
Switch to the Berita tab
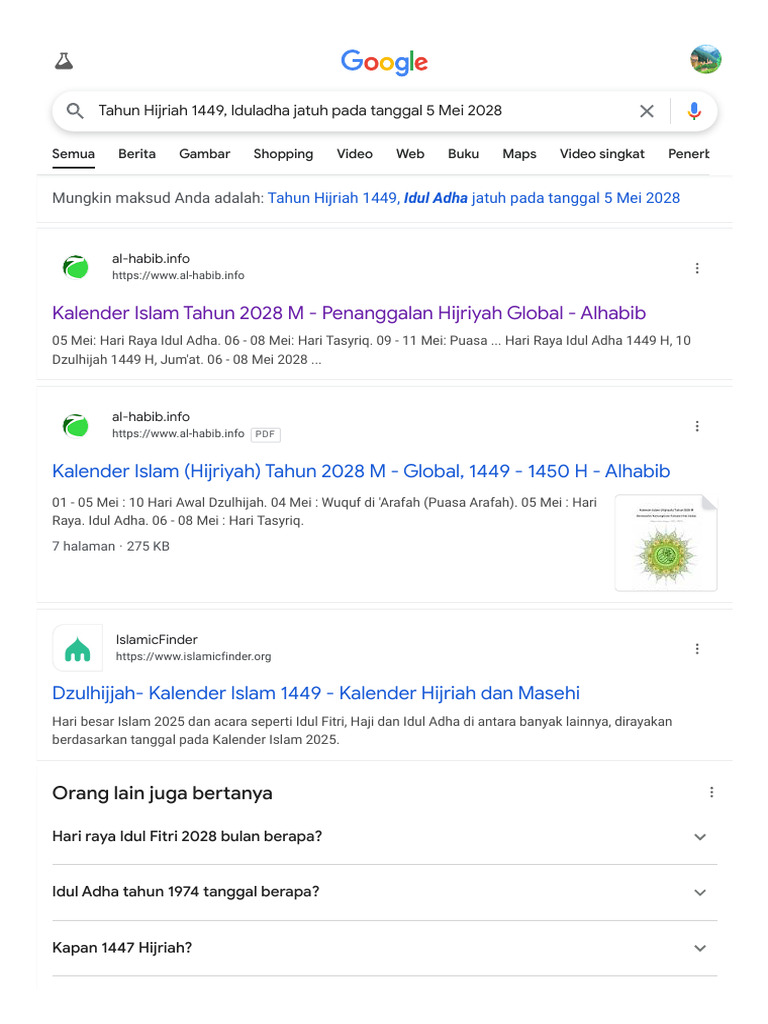(x=137, y=154)
